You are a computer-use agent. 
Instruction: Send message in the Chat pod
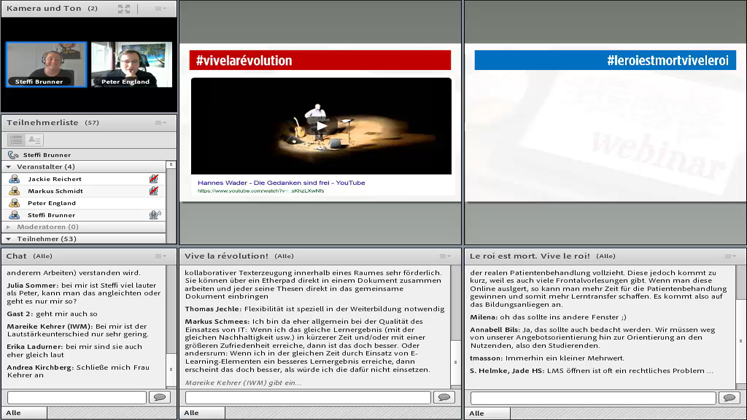tap(159, 397)
